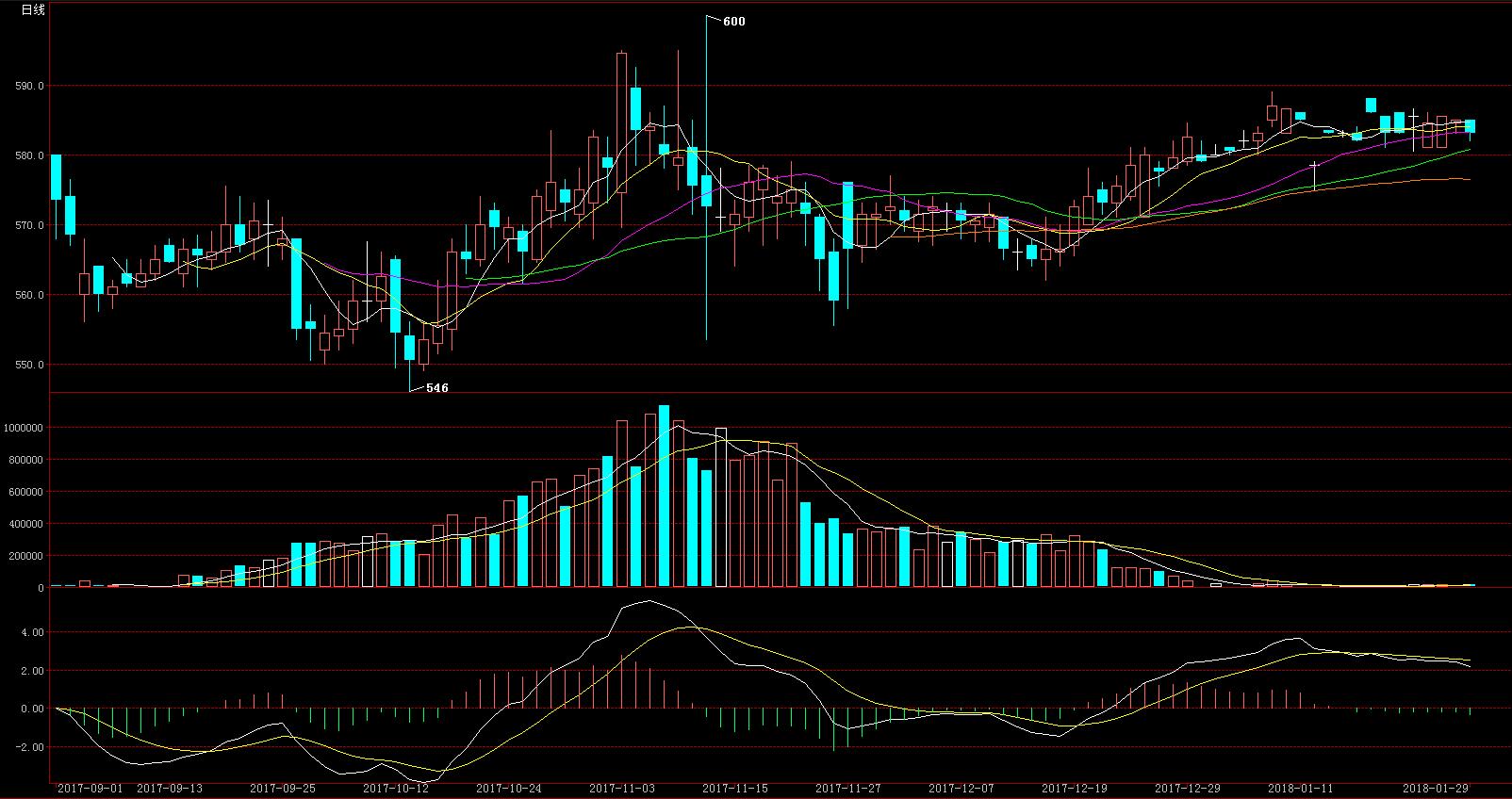Click the 580.0 price axis label

(28, 155)
